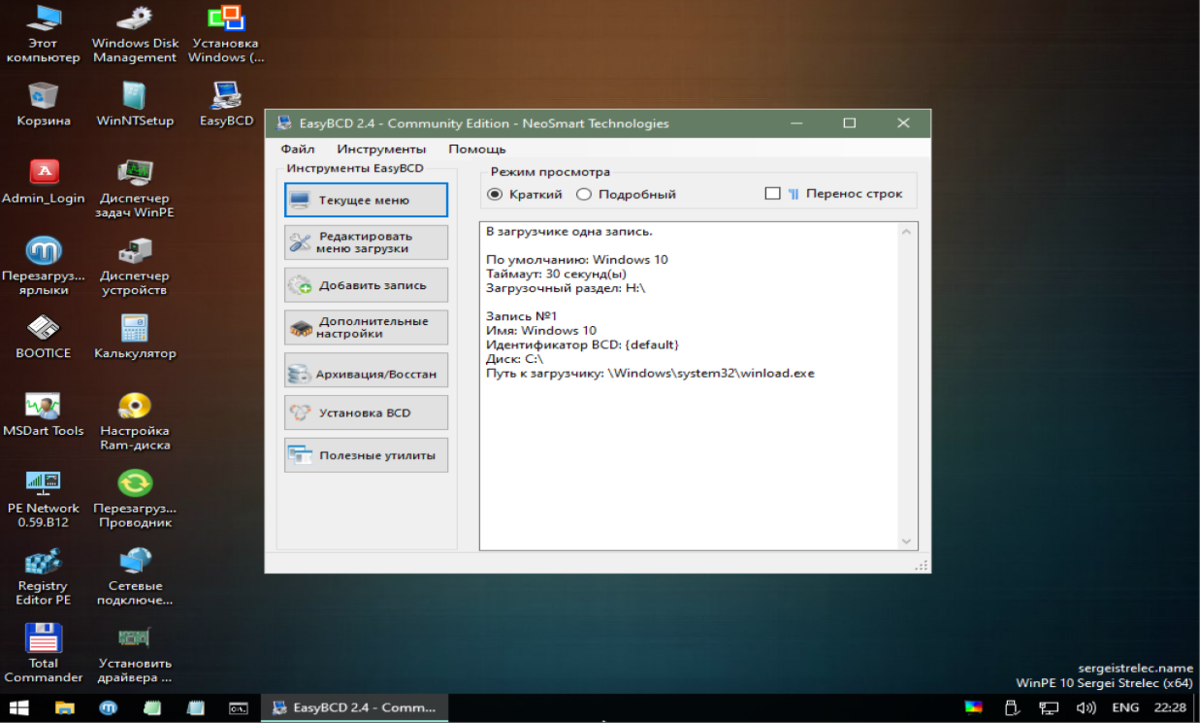Viewport: 1200px width, 723px height.
Task: Click the text area scrollbar up arrow
Action: pyautogui.click(x=907, y=232)
